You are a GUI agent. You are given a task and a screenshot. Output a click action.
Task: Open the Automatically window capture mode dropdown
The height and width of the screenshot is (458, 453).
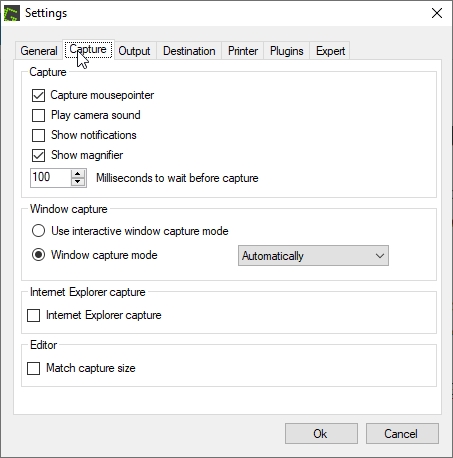[313, 256]
